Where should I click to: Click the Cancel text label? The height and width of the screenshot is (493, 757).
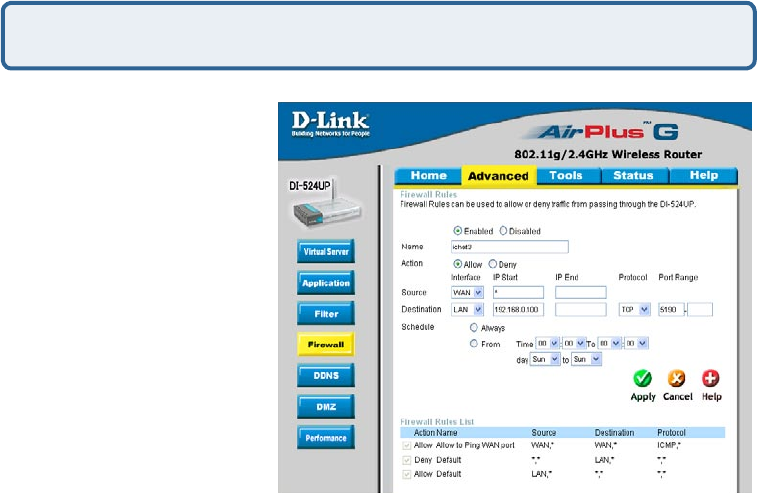point(677,396)
